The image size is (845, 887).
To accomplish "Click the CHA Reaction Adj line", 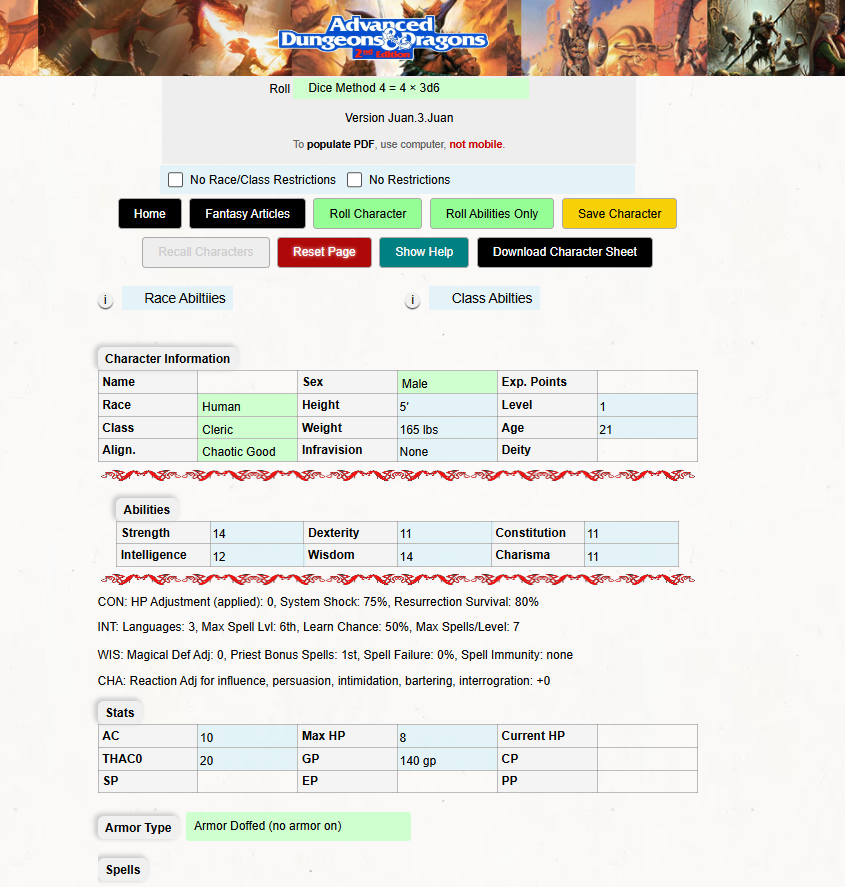I will [x=324, y=681].
